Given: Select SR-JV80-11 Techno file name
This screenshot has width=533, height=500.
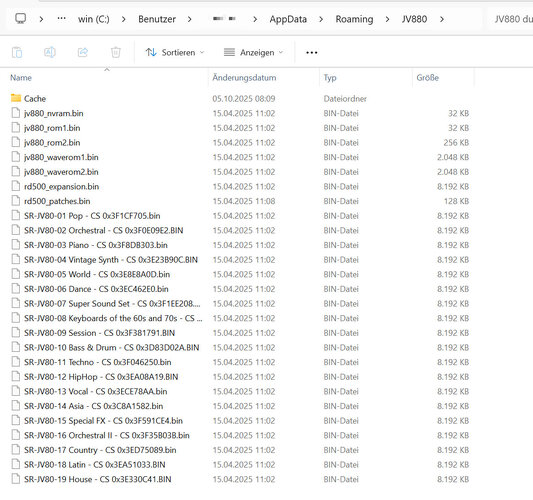Looking at the screenshot, I should (98, 362).
